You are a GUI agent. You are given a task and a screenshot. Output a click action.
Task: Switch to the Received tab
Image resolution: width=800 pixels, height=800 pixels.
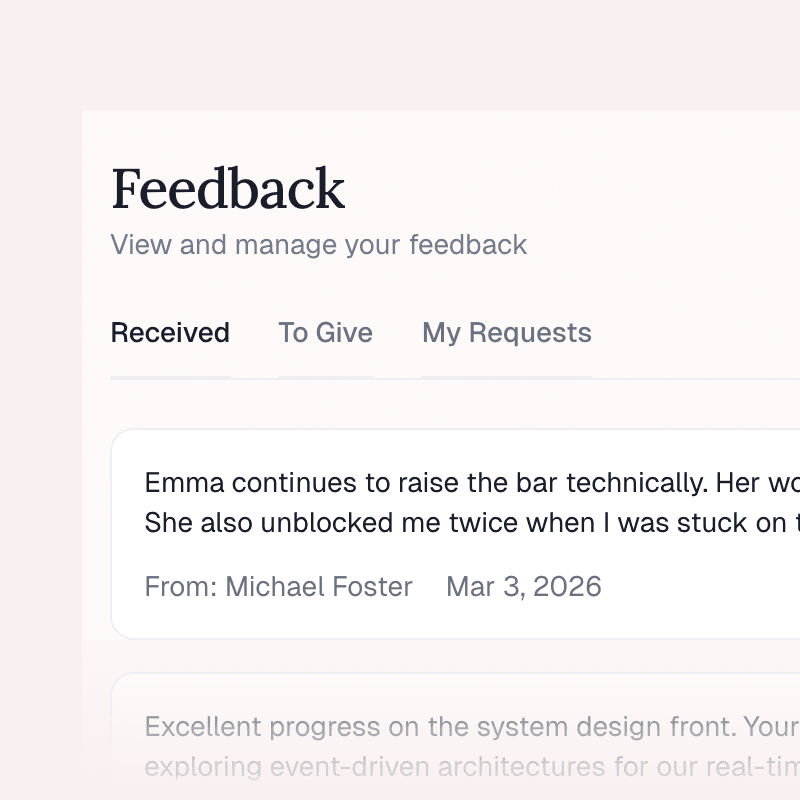coord(170,333)
